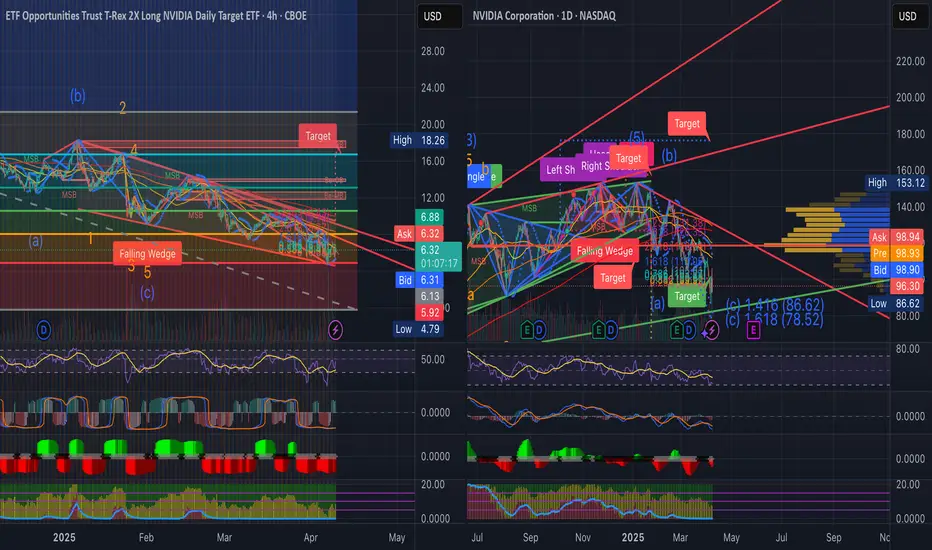Image resolution: width=932 pixels, height=550 pixels.
Task: Select the (5) wave label on NVIDIA chart
Action: [x=637, y=137]
